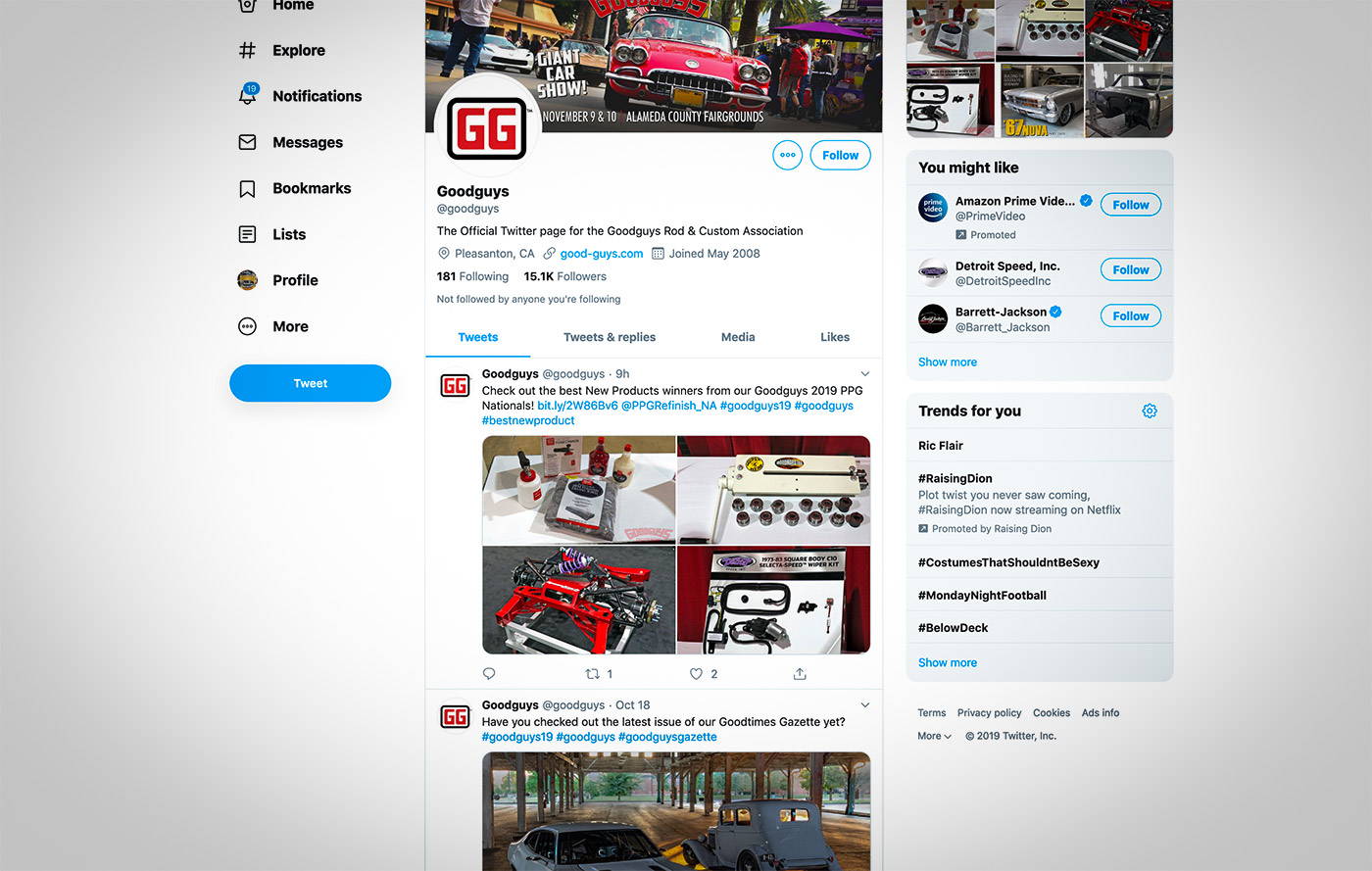Open the wiper kit product photo thumbnail
This screenshot has height=871, width=1372.
773,600
